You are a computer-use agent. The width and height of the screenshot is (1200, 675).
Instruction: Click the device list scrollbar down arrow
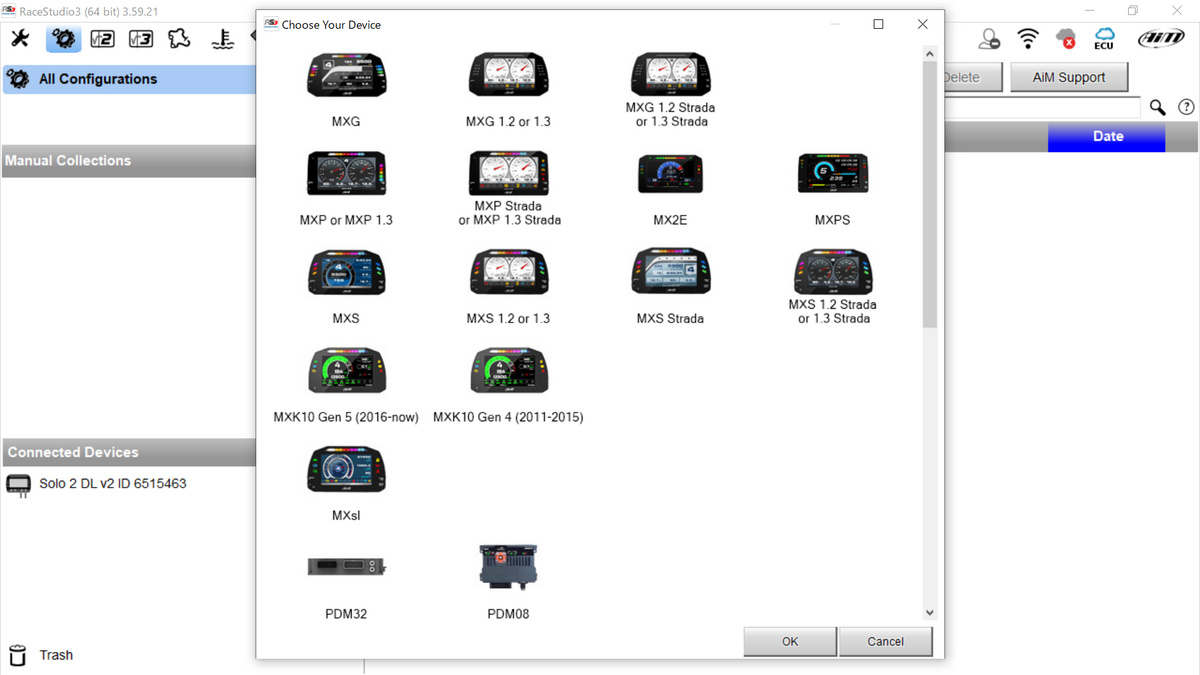[x=929, y=613]
